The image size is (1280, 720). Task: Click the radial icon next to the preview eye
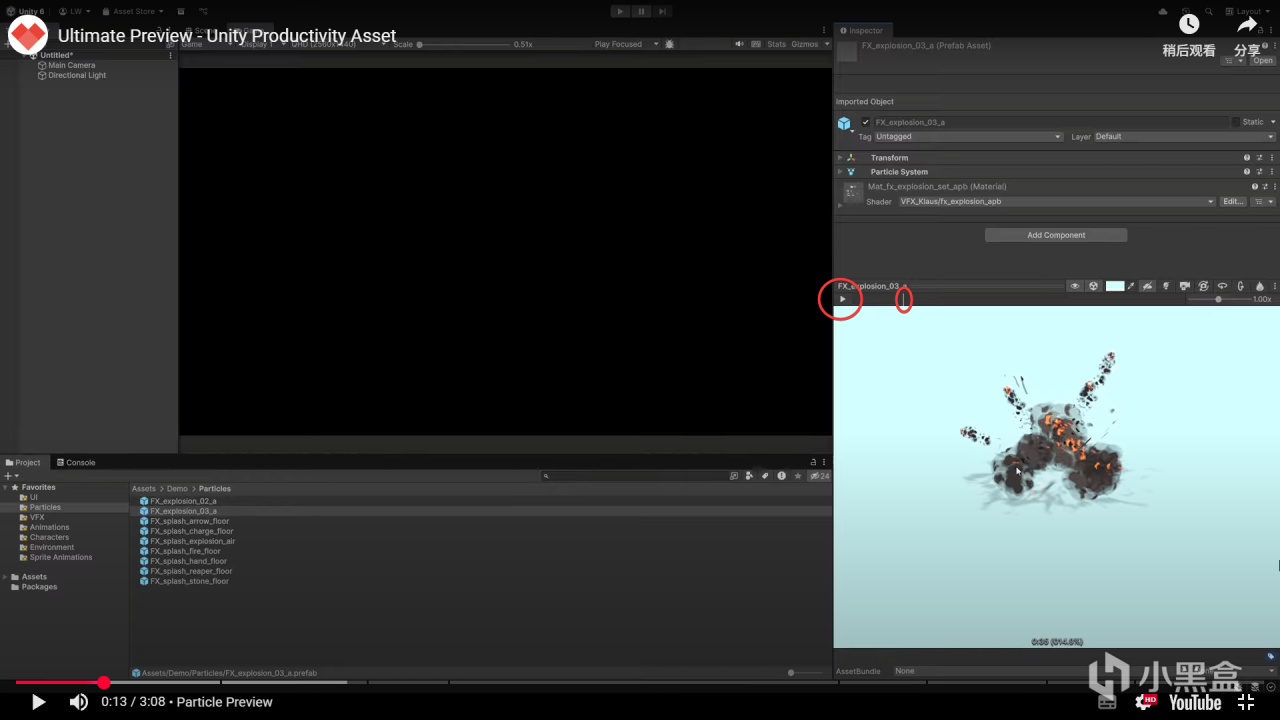[1094, 286]
